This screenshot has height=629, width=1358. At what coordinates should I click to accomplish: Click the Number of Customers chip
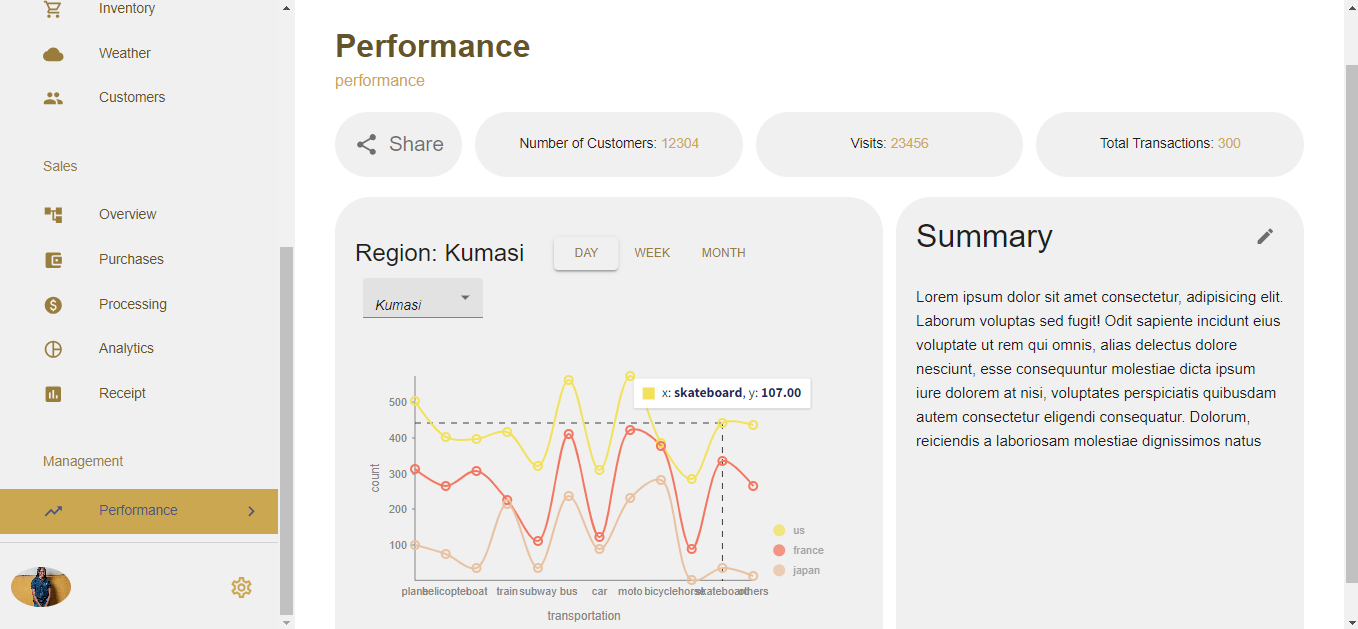608,144
